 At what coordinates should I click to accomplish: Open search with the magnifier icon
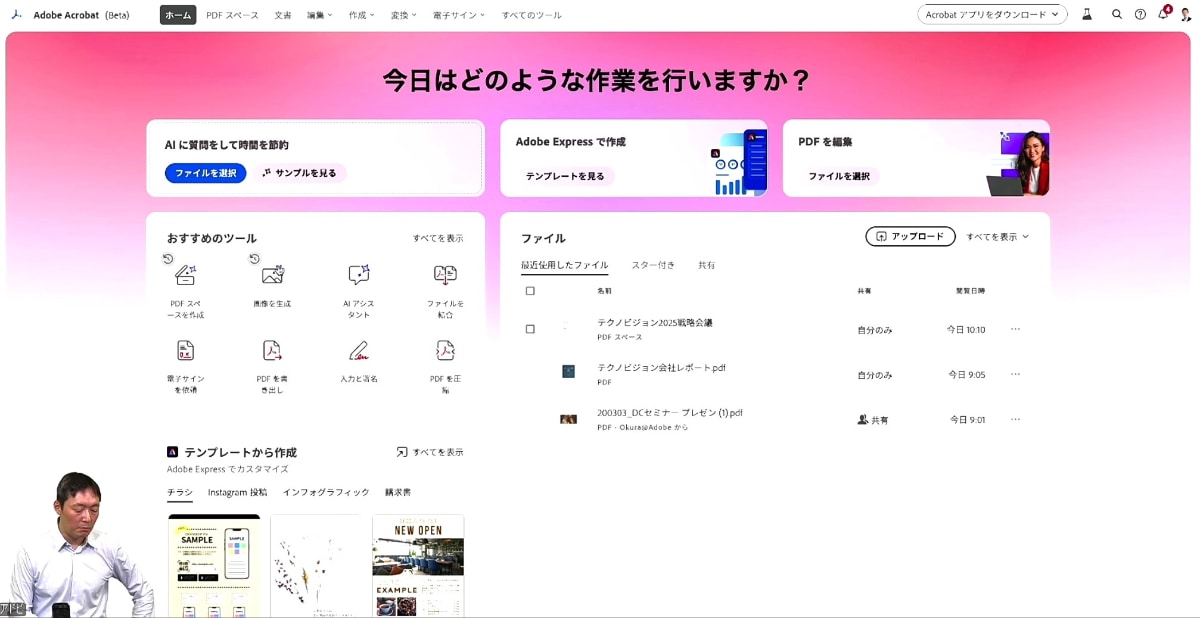tap(1116, 15)
